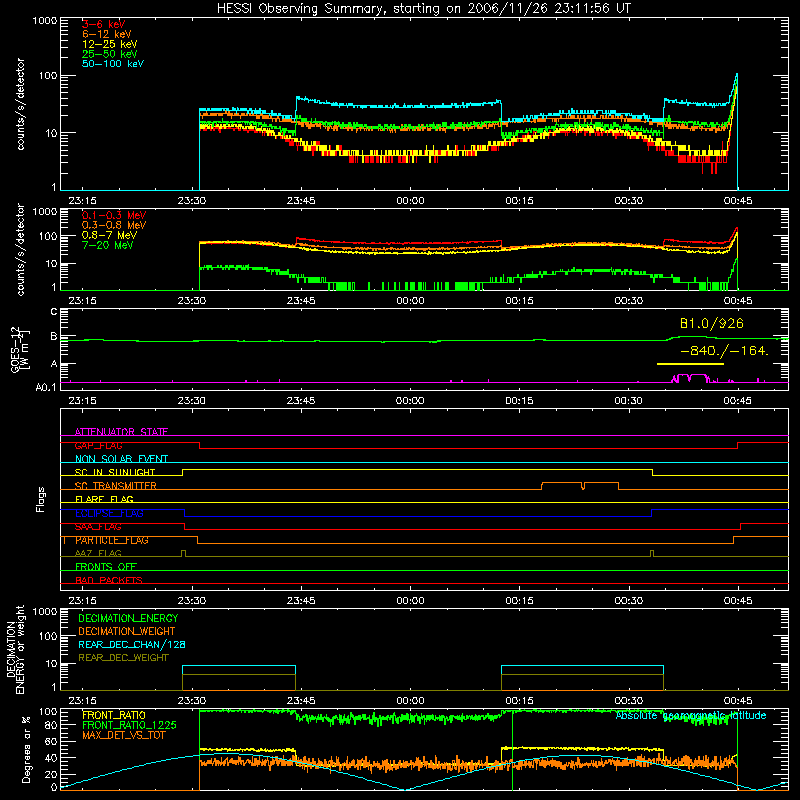Click 23:30 tick under the decimation panel
The height and width of the screenshot is (800, 800).
tap(192, 701)
